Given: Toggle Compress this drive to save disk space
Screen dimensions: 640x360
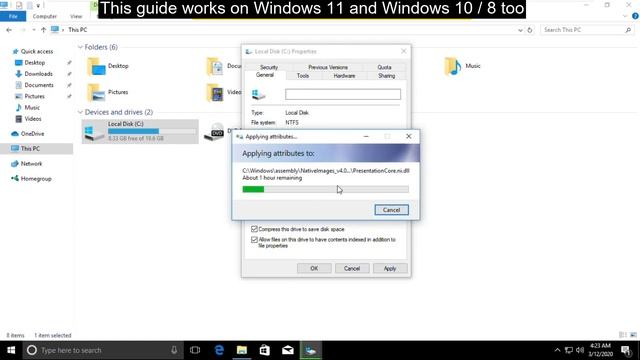Looking at the screenshot, I should (x=254, y=229).
